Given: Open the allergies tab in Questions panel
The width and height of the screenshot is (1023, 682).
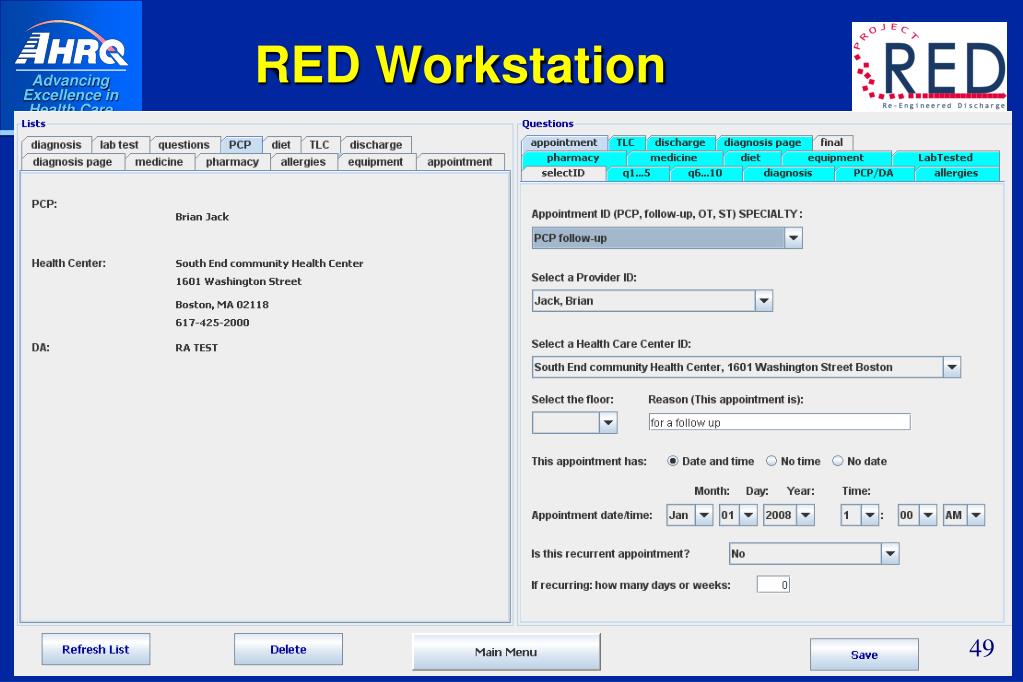Looking at the screenshot, I should click(x=956, y=173).
